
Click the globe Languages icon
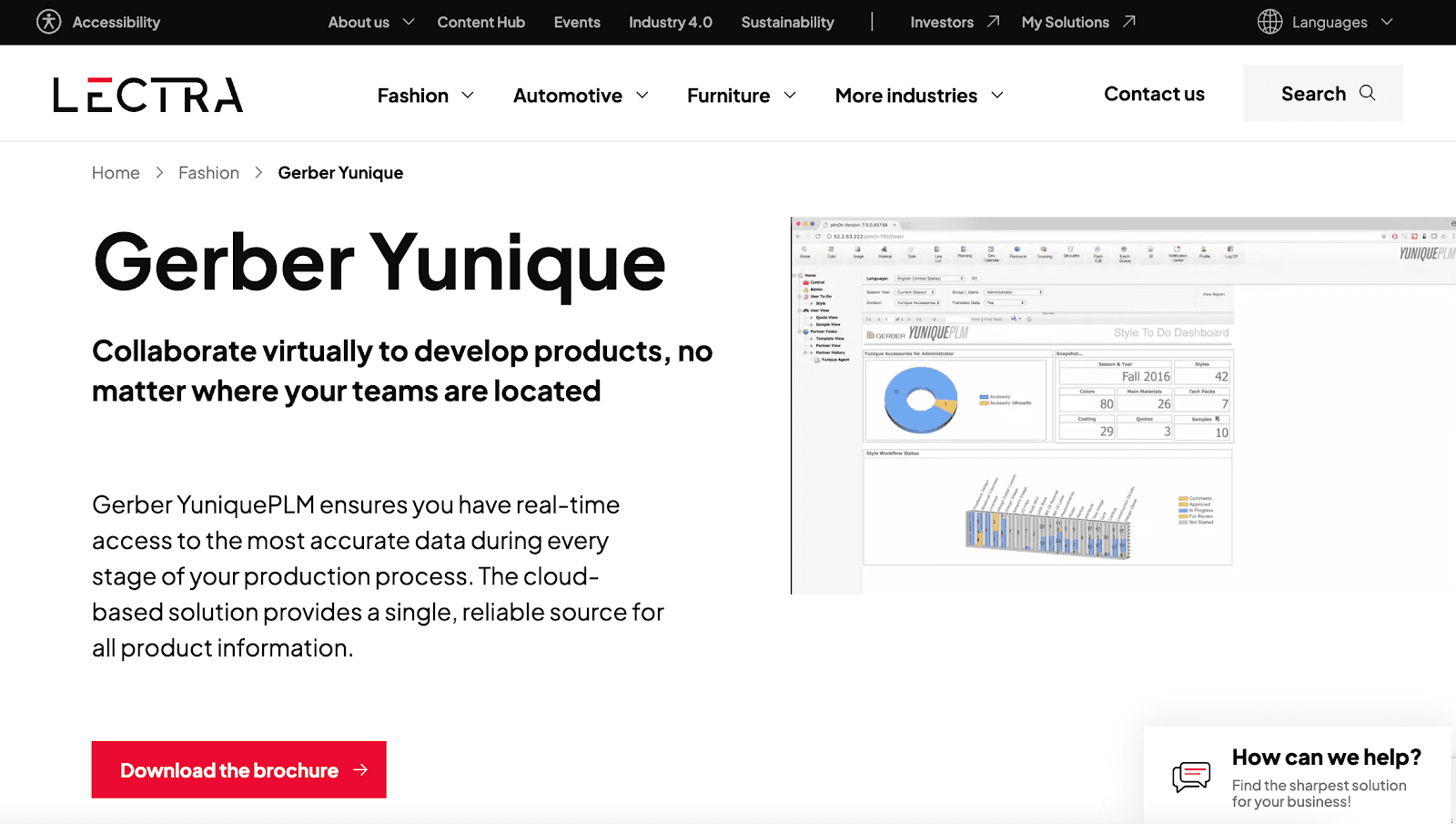tap(1269, 22)
